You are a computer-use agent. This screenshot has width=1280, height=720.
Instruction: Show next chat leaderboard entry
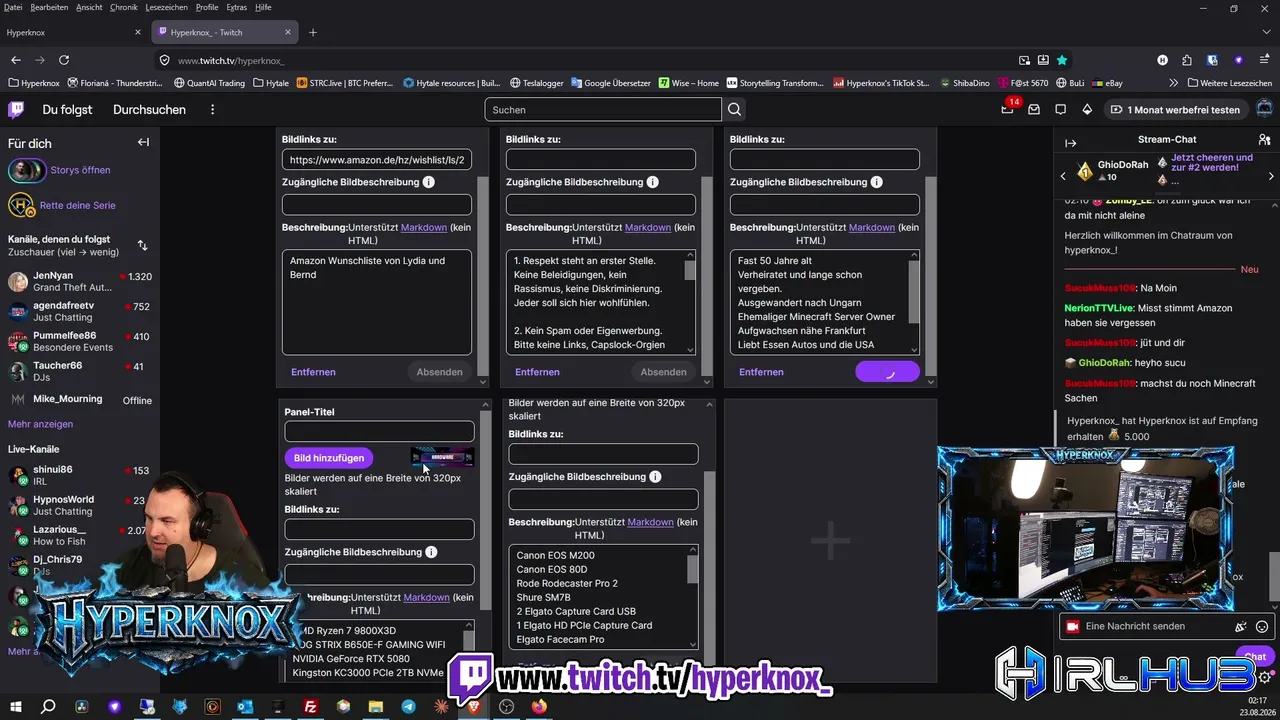click(x=1271, y=176)
